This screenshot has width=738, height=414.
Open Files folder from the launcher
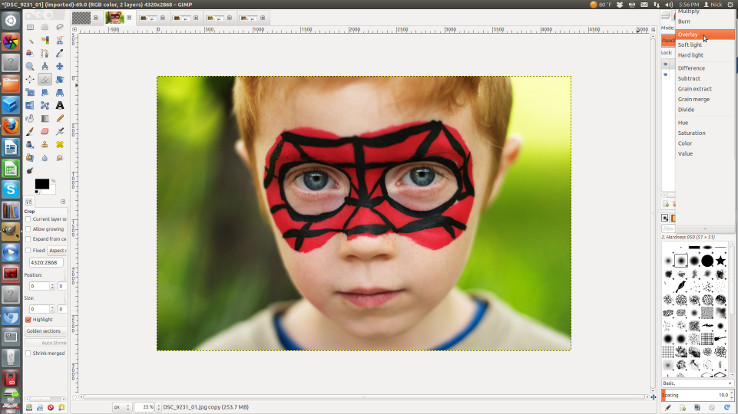[10, 84]
